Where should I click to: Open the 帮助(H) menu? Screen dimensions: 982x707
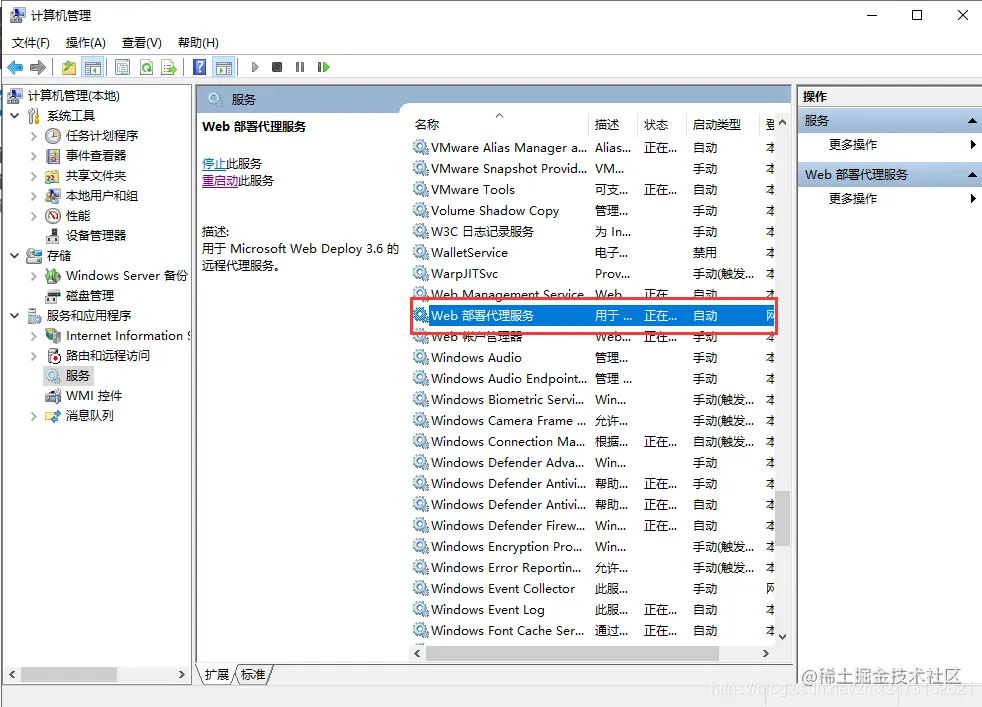click(x=198, y=43)
